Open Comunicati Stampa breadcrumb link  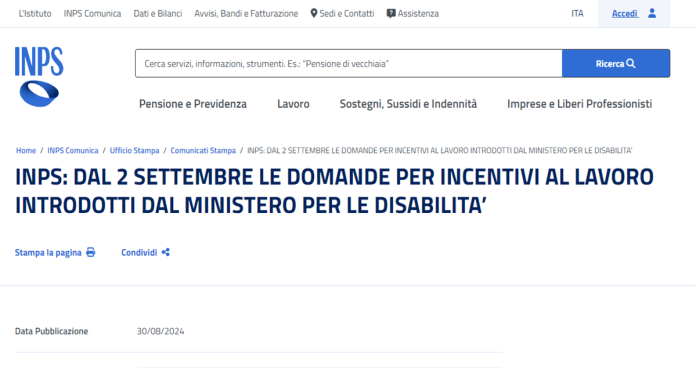coord(203,150)
